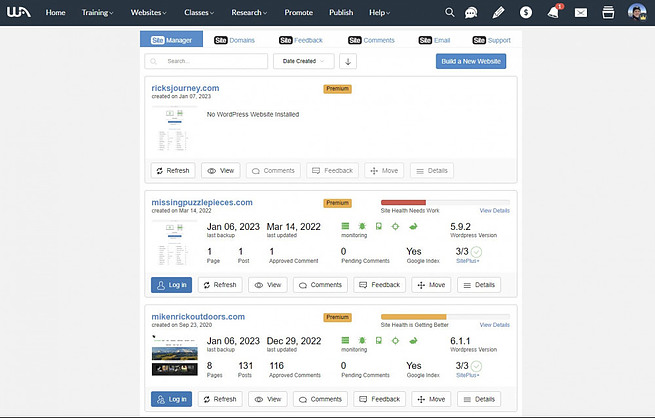Switch to the Site Email tab
Screen dimensions: 655x418
pos(434,40)
